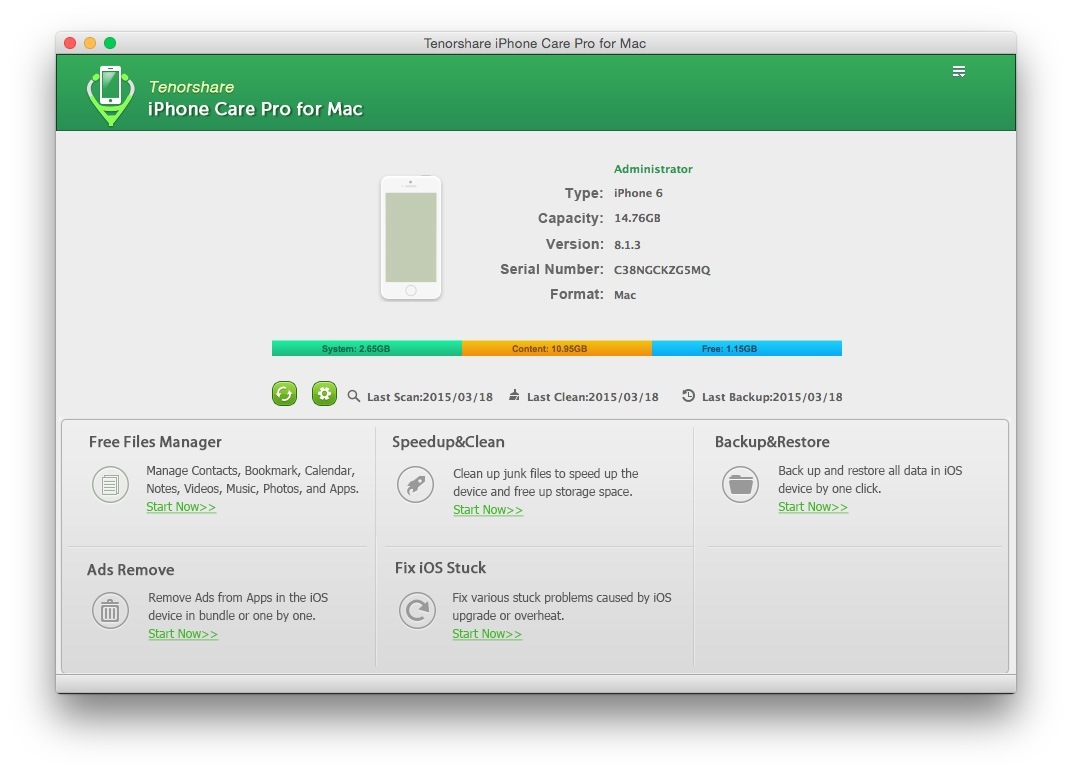Click the magnifier icon beside Last Scan

pos(354,396)
